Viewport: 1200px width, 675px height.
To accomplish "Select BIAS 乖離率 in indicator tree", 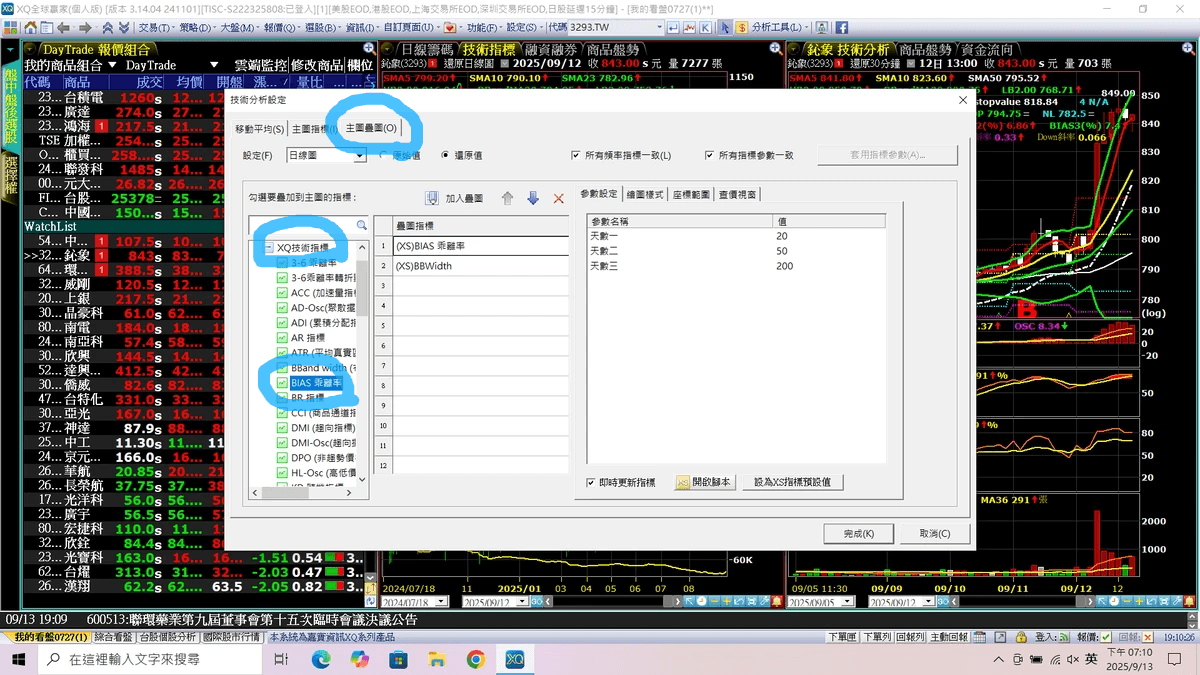I will [316, 382].
